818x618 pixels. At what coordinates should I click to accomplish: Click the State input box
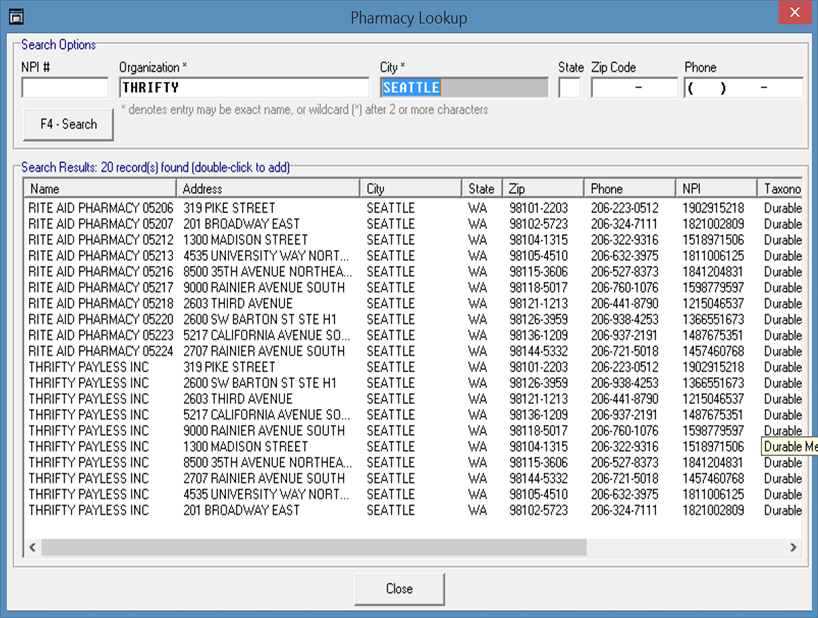569,88
